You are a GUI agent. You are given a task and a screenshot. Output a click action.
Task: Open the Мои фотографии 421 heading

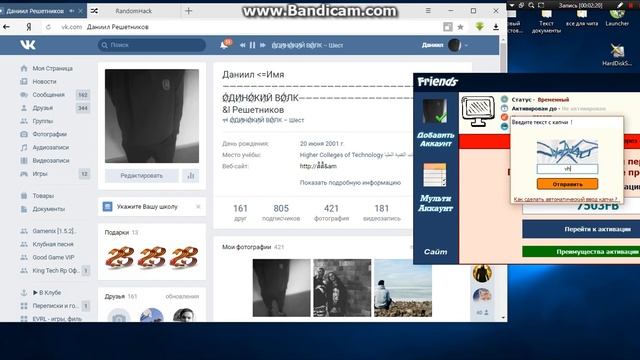pyautogui.click(x=253, y=247)
